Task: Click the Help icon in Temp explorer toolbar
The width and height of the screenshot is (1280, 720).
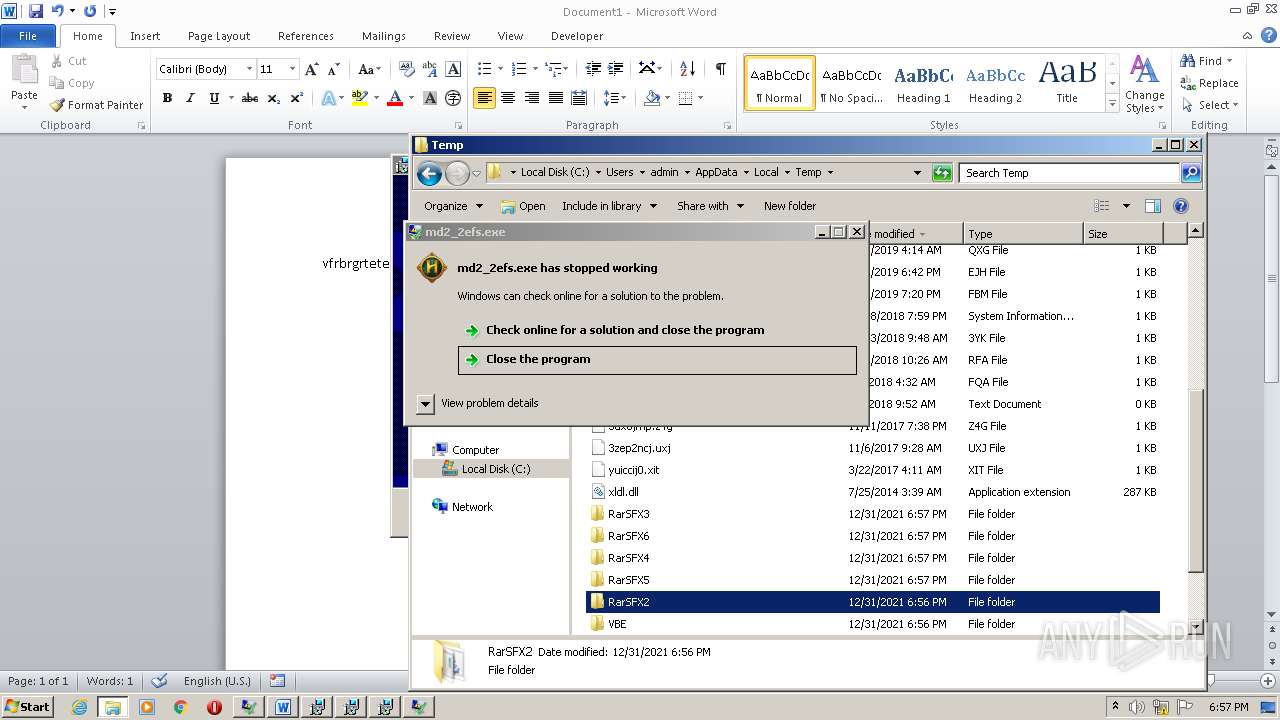Action: click(1180, 206)
